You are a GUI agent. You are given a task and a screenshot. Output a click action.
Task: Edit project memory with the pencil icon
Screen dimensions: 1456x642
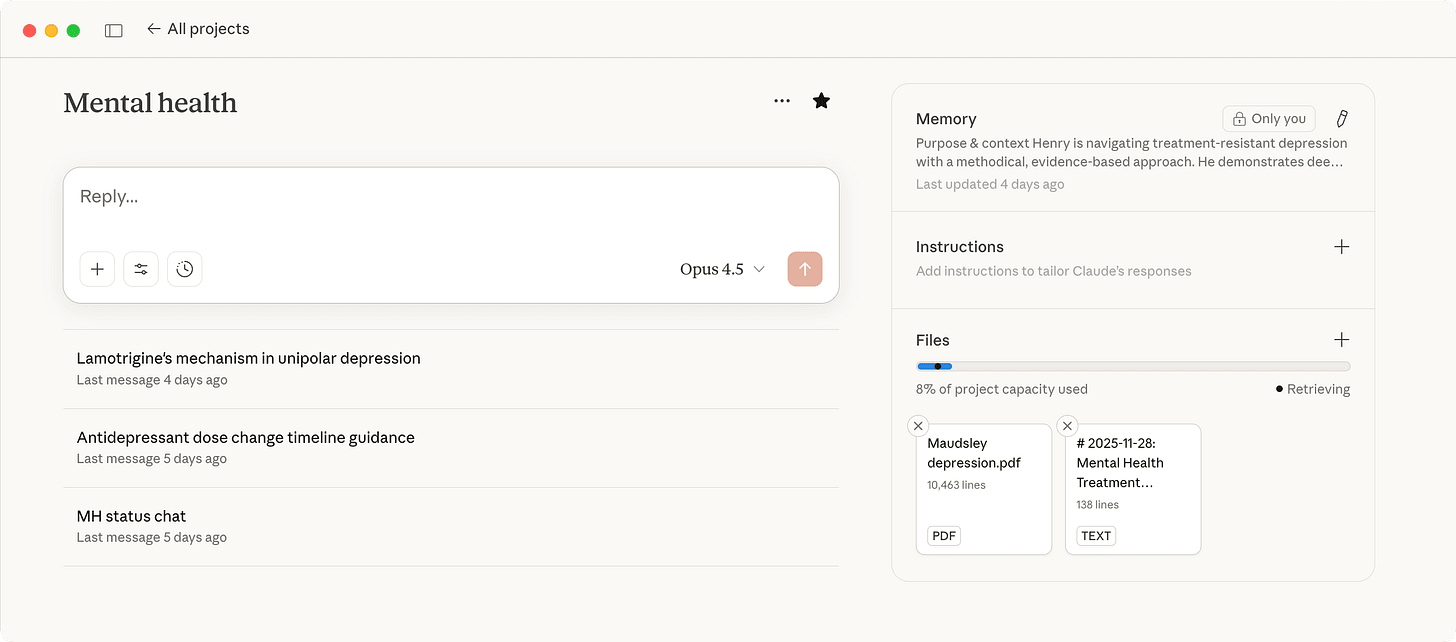1342,118
